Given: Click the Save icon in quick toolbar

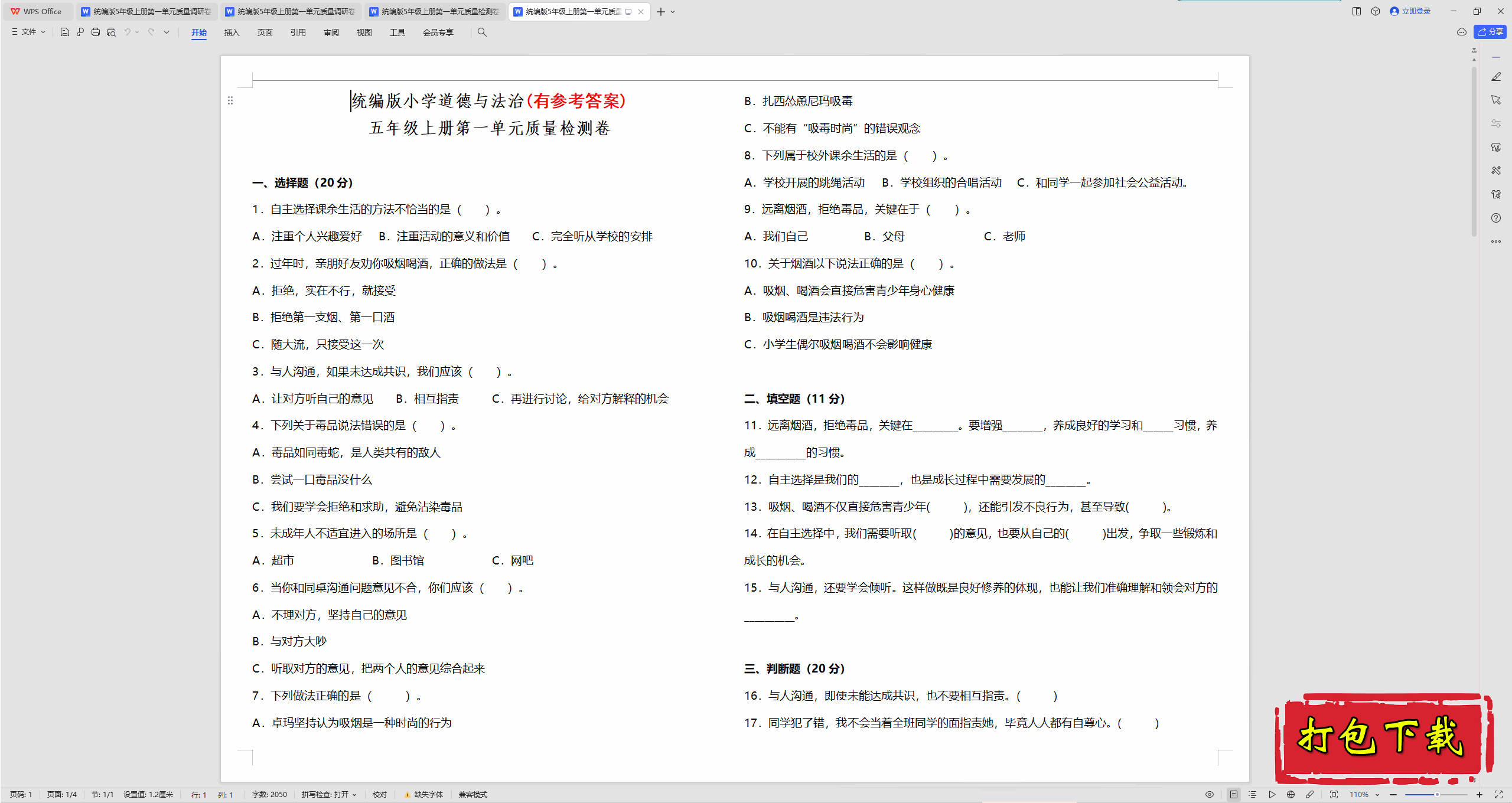Looking at the screenshot, I should pyautogui.click(x=65, y=32).
